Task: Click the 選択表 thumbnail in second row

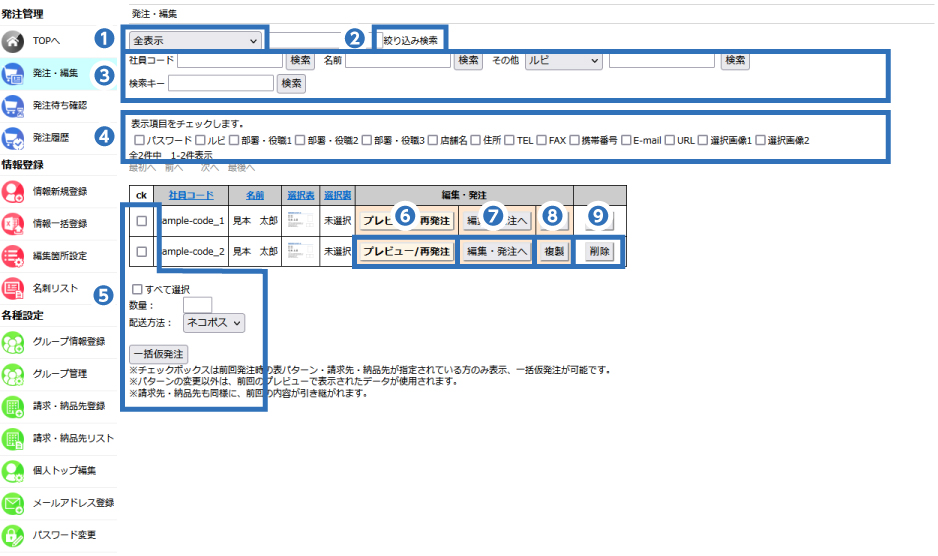Action: click(300, 252)
